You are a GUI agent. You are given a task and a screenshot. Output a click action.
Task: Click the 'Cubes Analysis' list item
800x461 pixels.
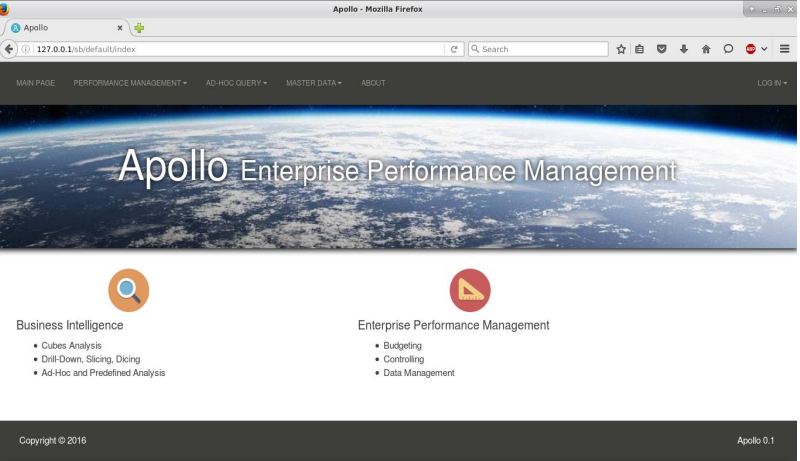click(71, 346)
